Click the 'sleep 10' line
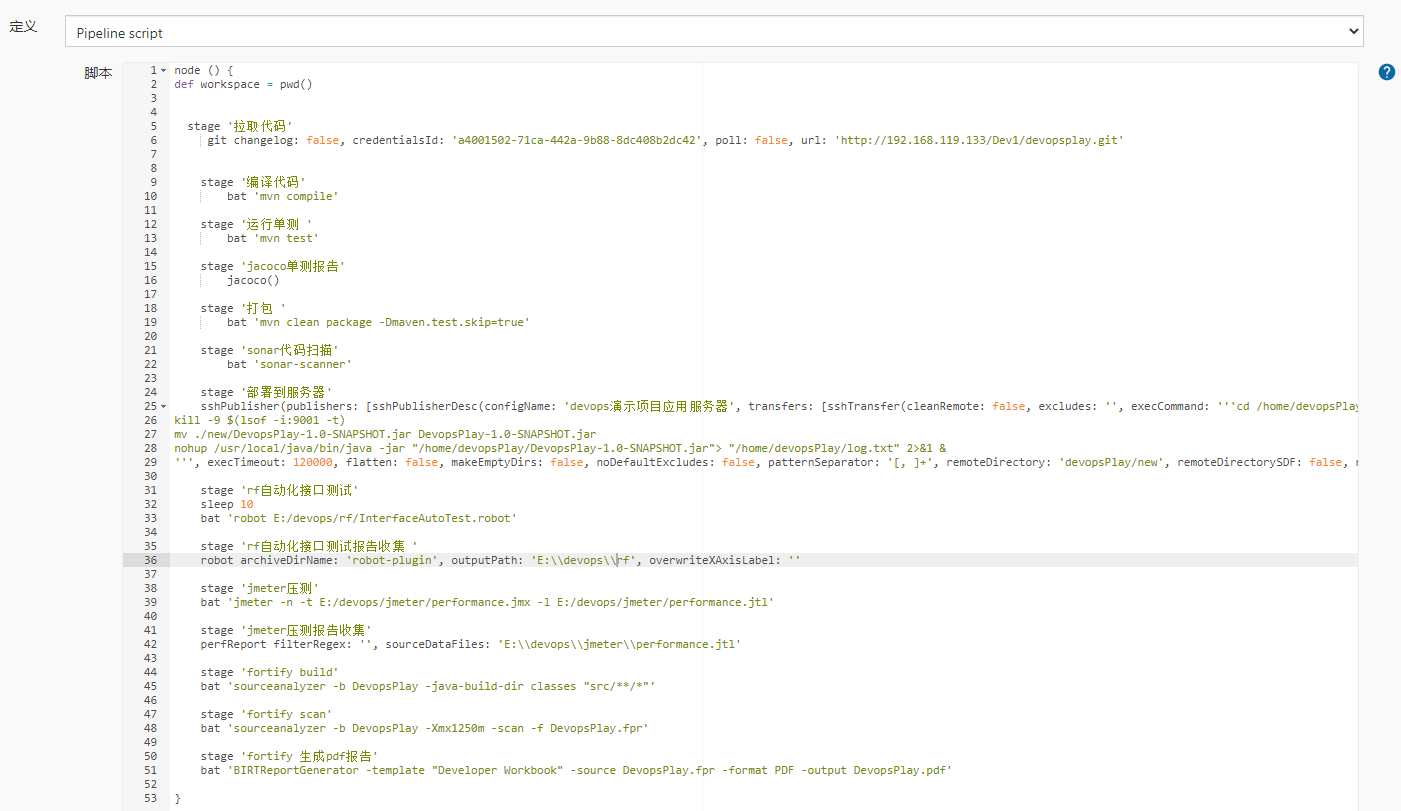The width and height of the screenshot is (1401, 811). point(226,504)
